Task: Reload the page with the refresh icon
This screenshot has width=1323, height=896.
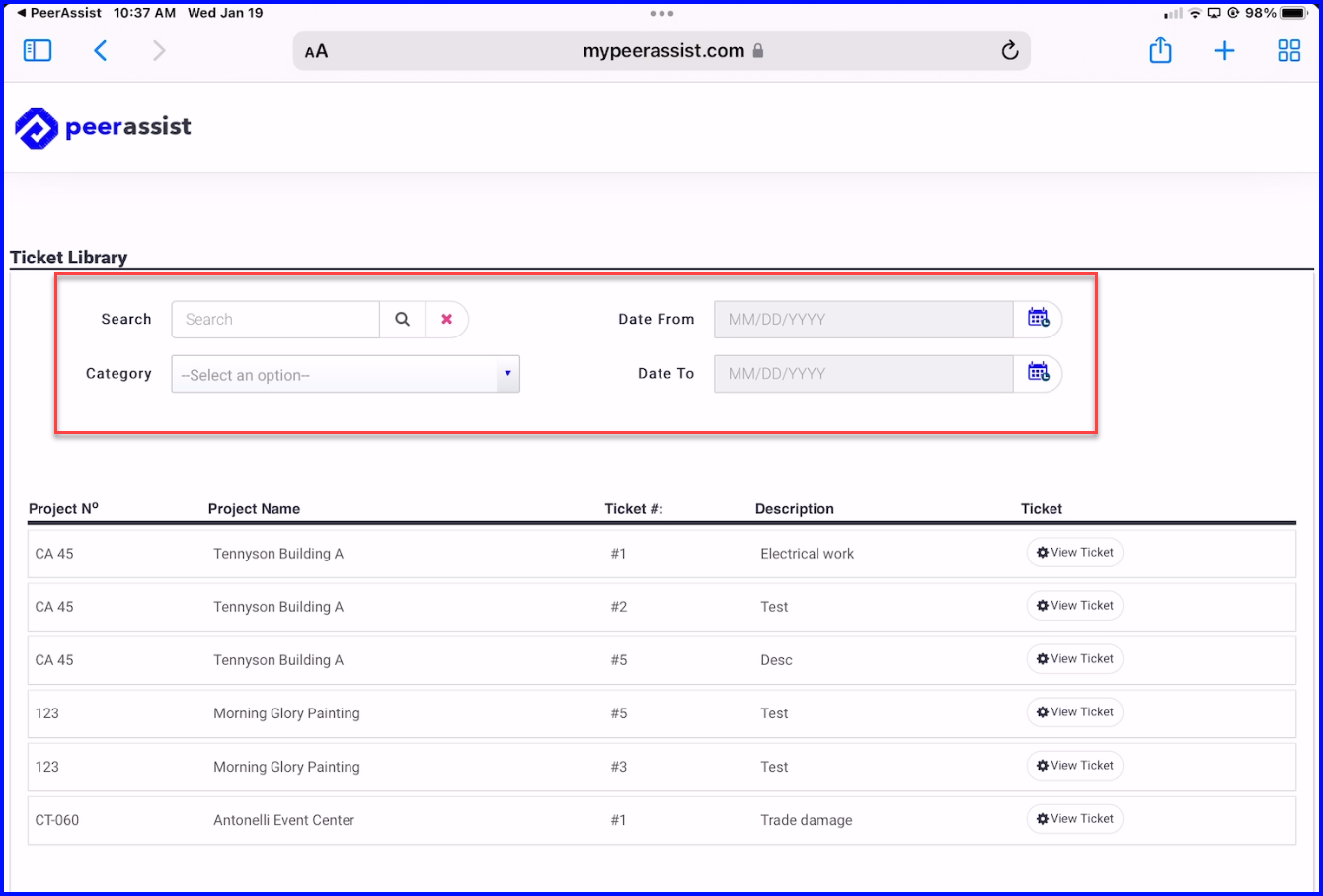Action: (1009, 50)
